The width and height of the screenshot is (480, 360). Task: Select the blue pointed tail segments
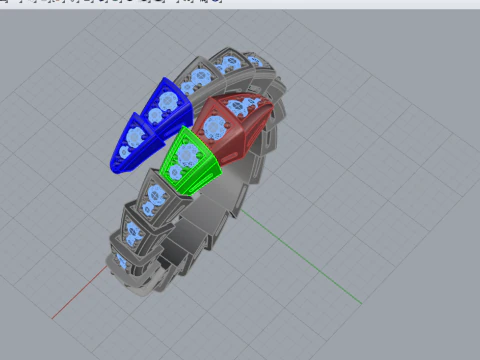point(152,127)
